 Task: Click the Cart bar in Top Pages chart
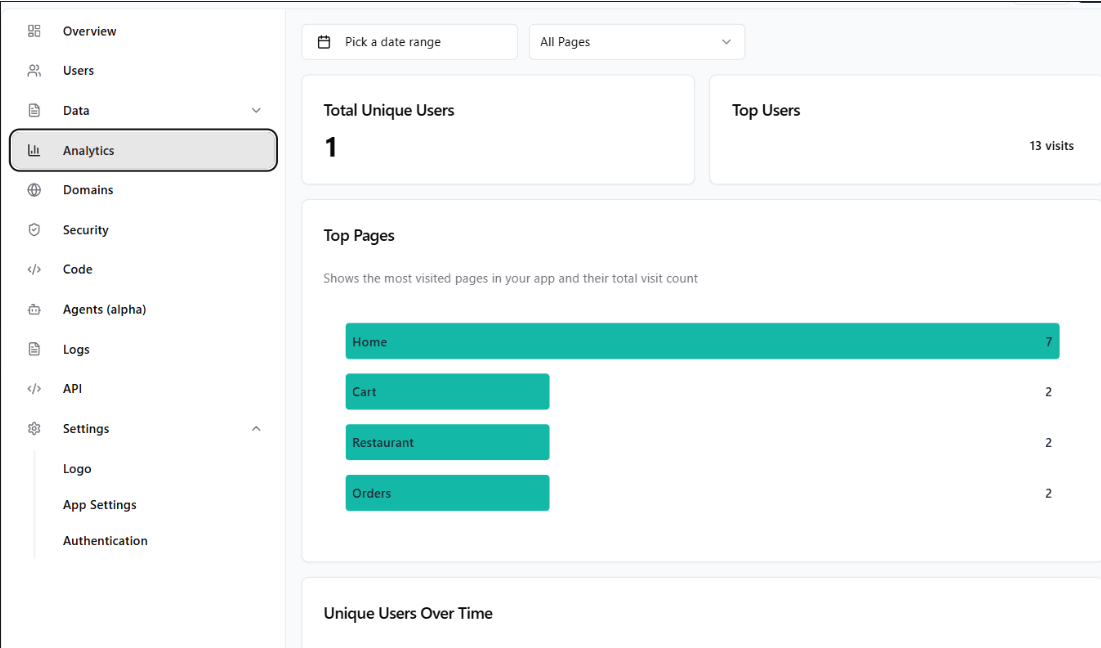point(447,391)
